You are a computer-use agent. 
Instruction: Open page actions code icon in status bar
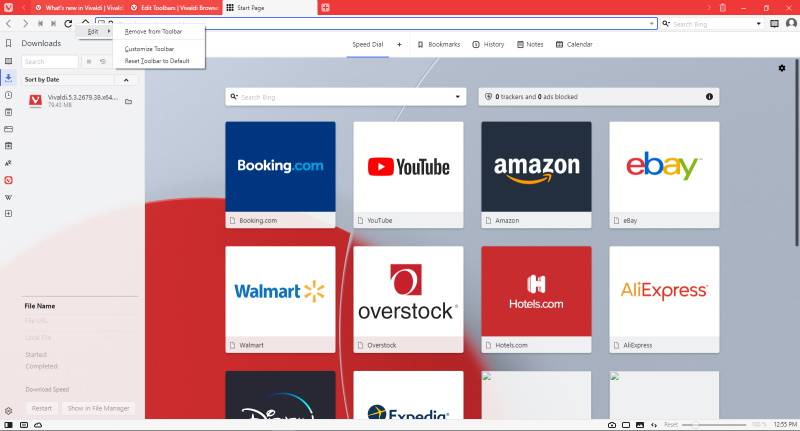pos(654,424)
